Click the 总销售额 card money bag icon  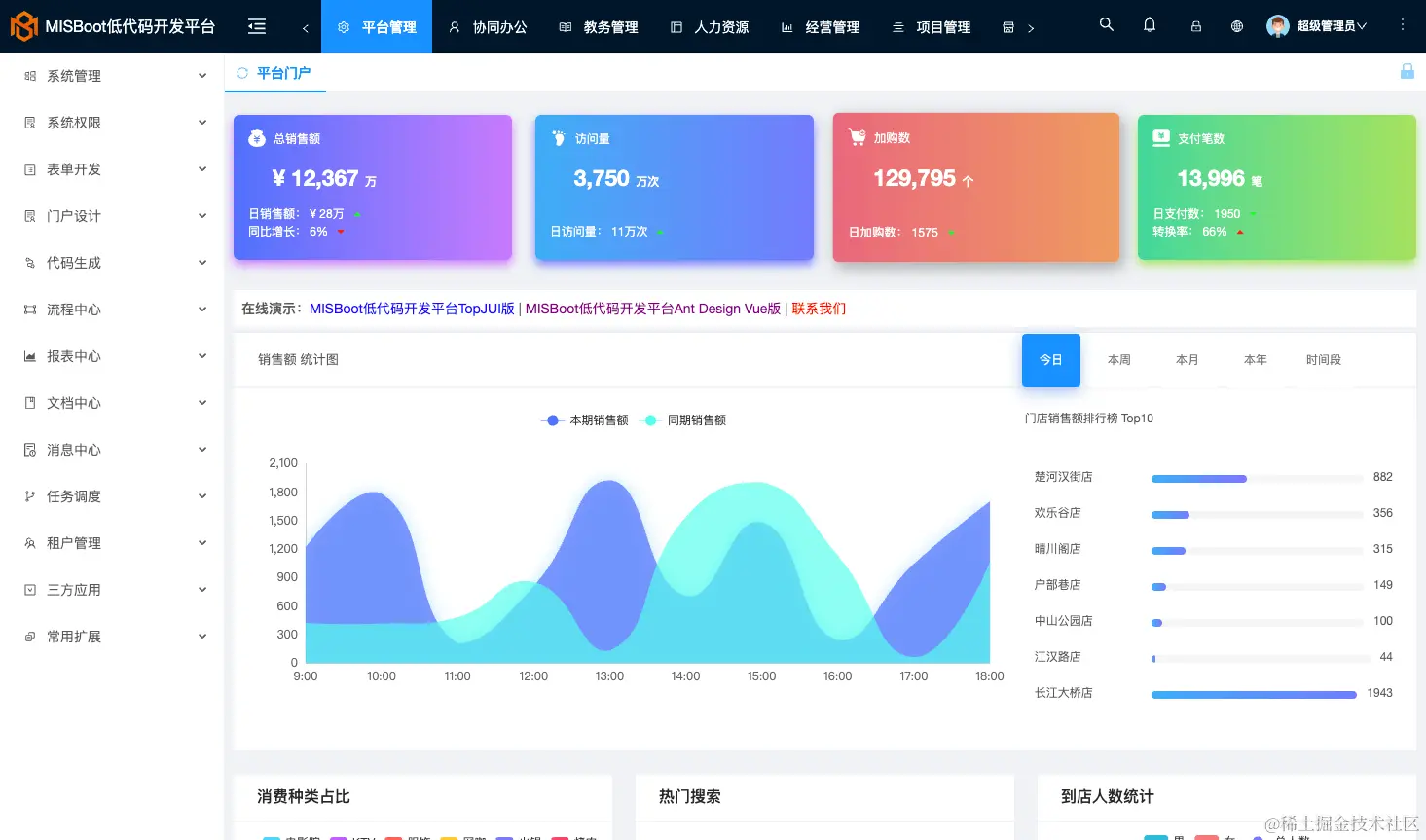click(x=257, y=138)
